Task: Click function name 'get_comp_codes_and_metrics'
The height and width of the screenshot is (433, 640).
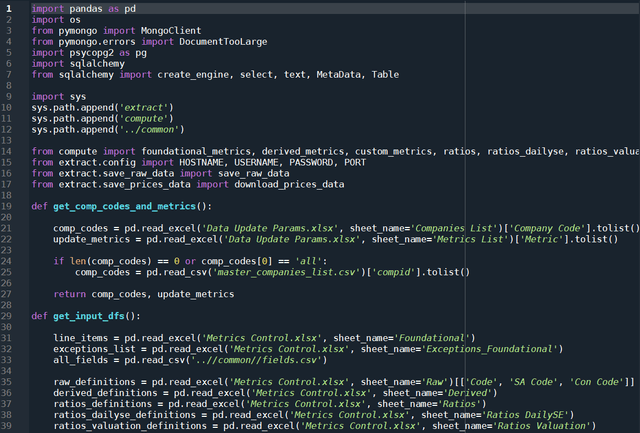Action: tap(124, 207)
